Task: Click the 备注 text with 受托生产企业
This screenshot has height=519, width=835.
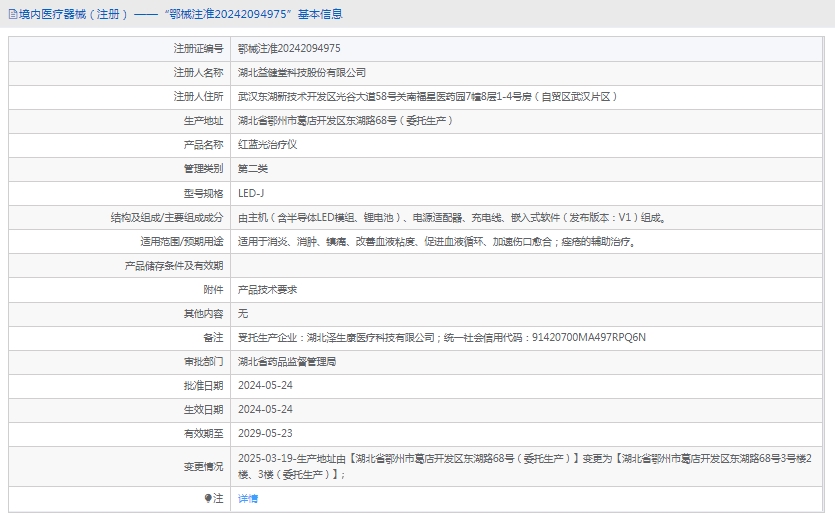Action: [x=441, y=337]
